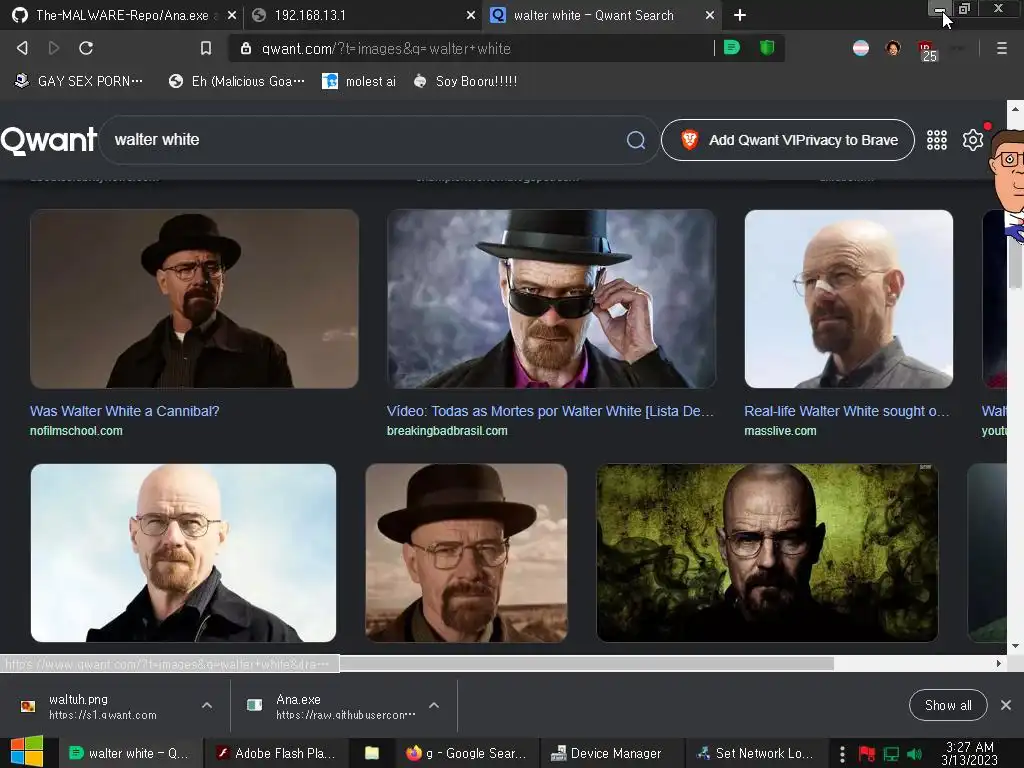1024x768 pixels.
Task: Click the green chat icon in address bar
Action: tap(732, 48)
